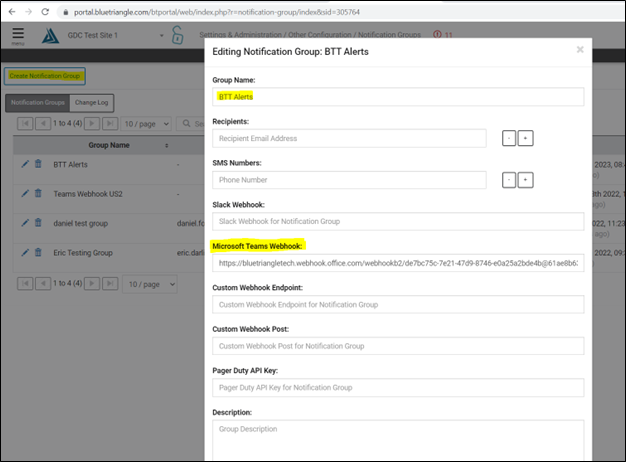Switch to the Change Log tab

coord(91,102)
